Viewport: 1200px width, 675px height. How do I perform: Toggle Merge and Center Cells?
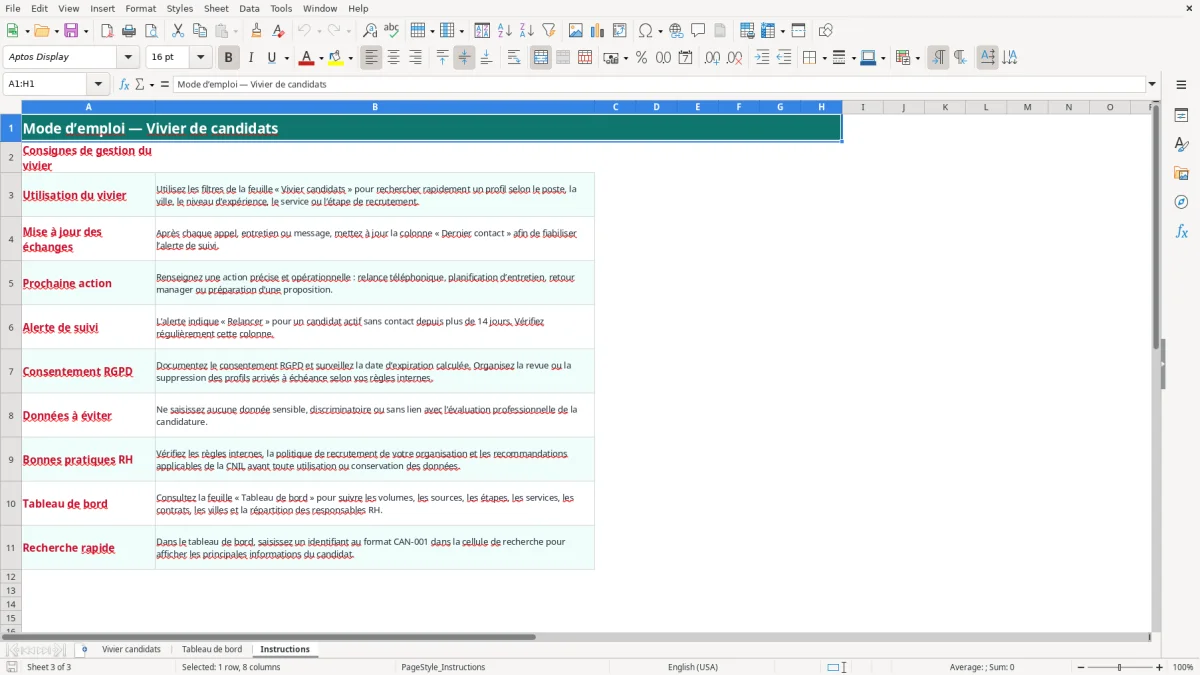coord(541,58)
